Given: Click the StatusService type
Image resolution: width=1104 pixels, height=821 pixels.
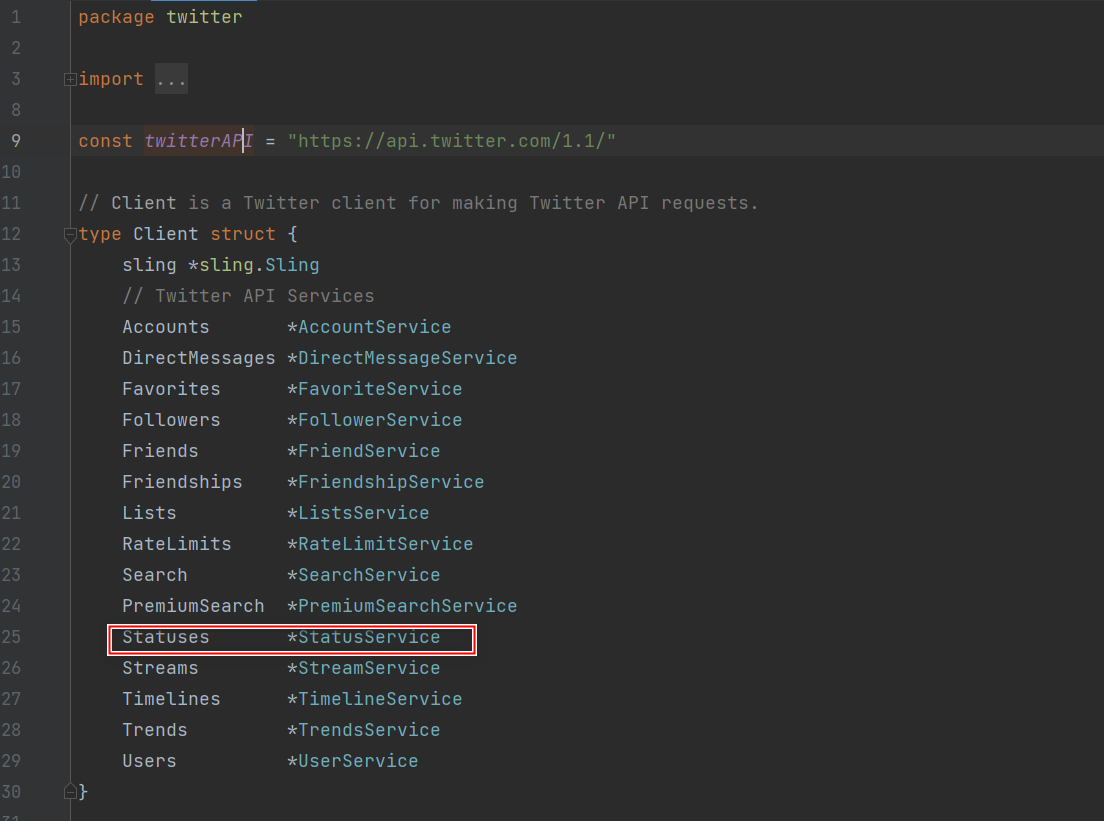Looking at the screenshot, I should click(x=369, y=637).
